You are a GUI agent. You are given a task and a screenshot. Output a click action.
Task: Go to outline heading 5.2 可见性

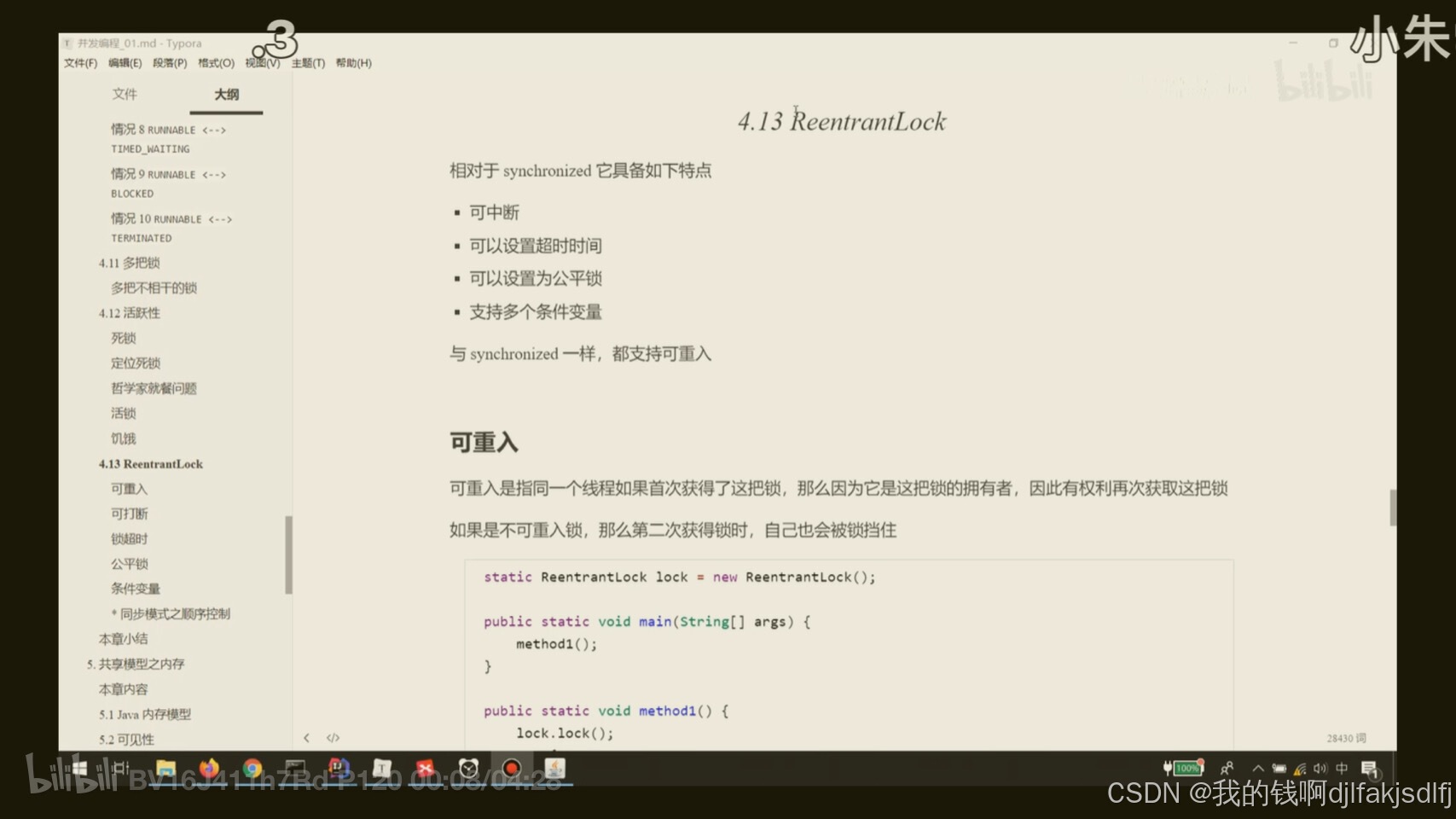(126, 740)
